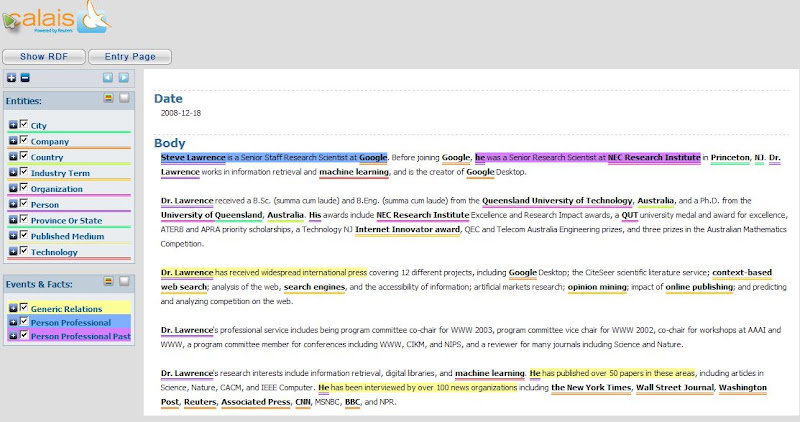Toggle the Country checkbox
The image size is (800, 422).
23,156
